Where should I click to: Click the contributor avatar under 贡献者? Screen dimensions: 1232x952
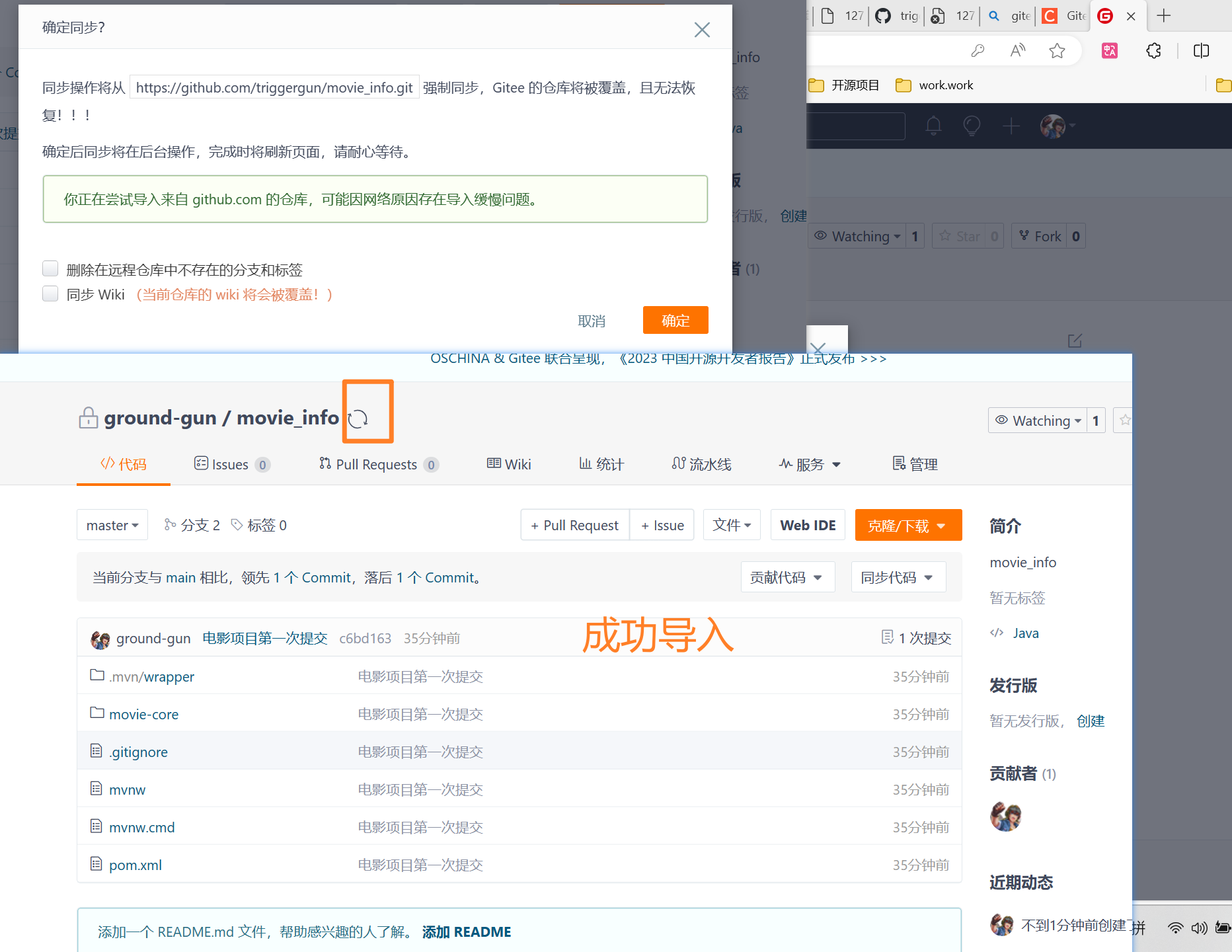(1005, 816)
